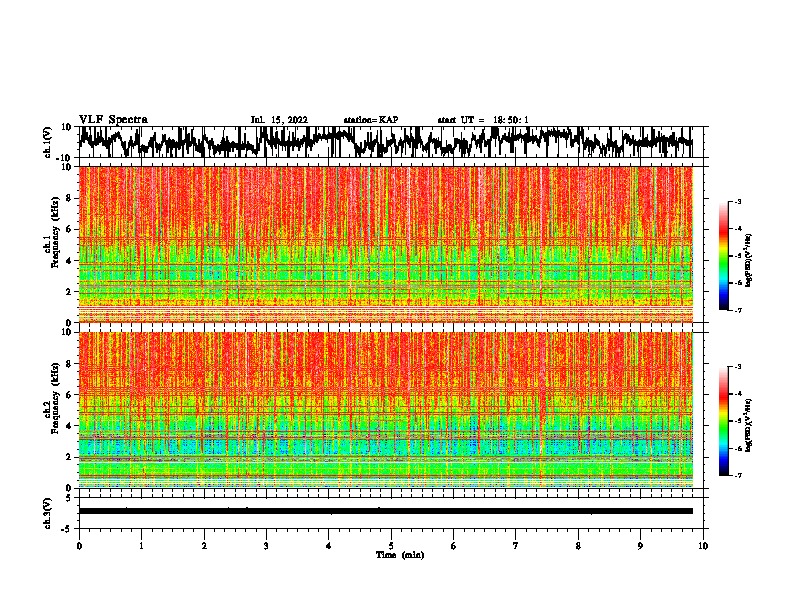The width and height of the screenshot is (792, 612).
Task: Click the 7 tick on the time axis
Action: [516, 546]
